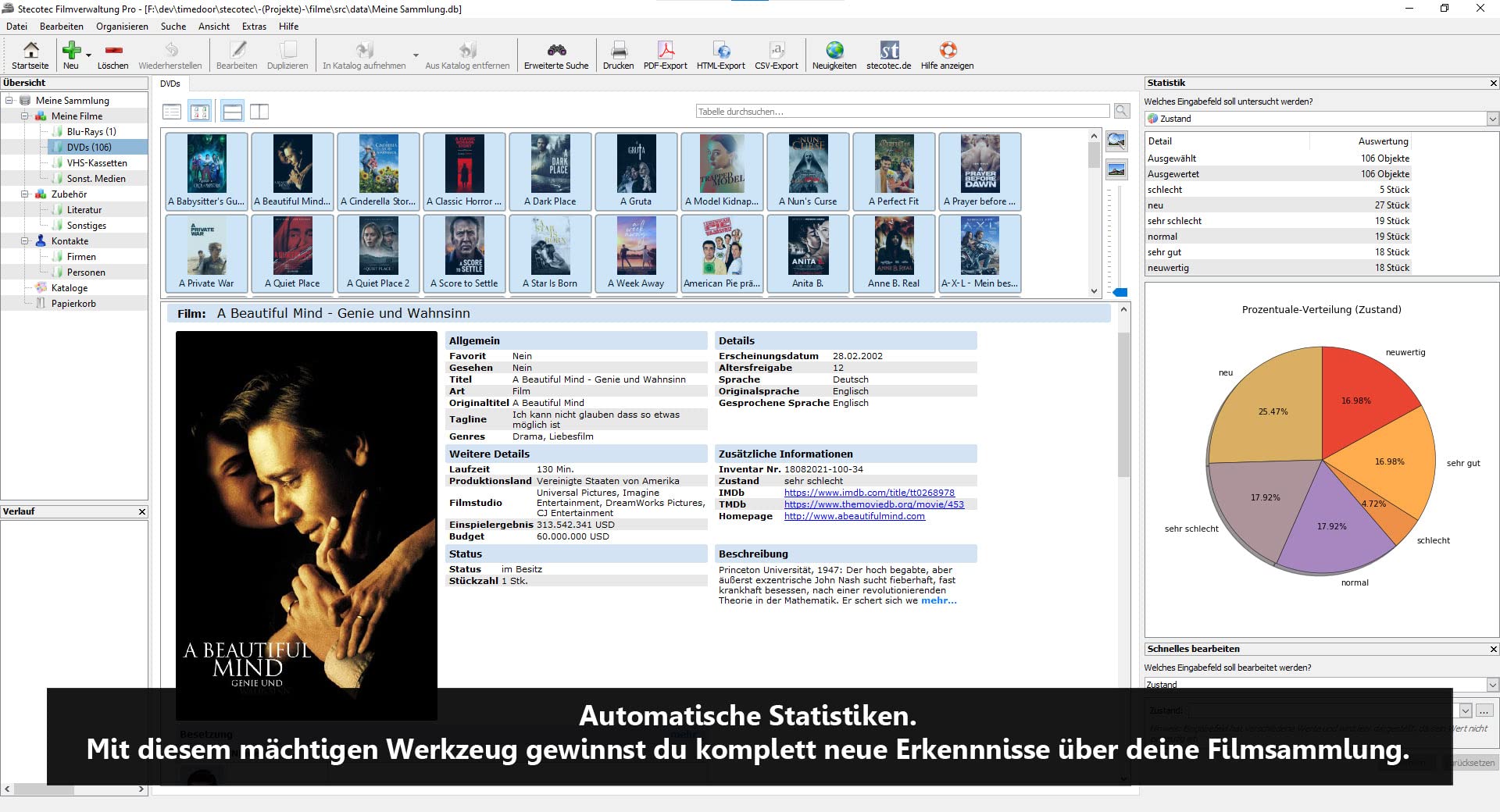Image resolution: width=1500 pixels, height=812 pixels.
Task: Close the Schnelles bearbeiten panel
Action: 1493,649
